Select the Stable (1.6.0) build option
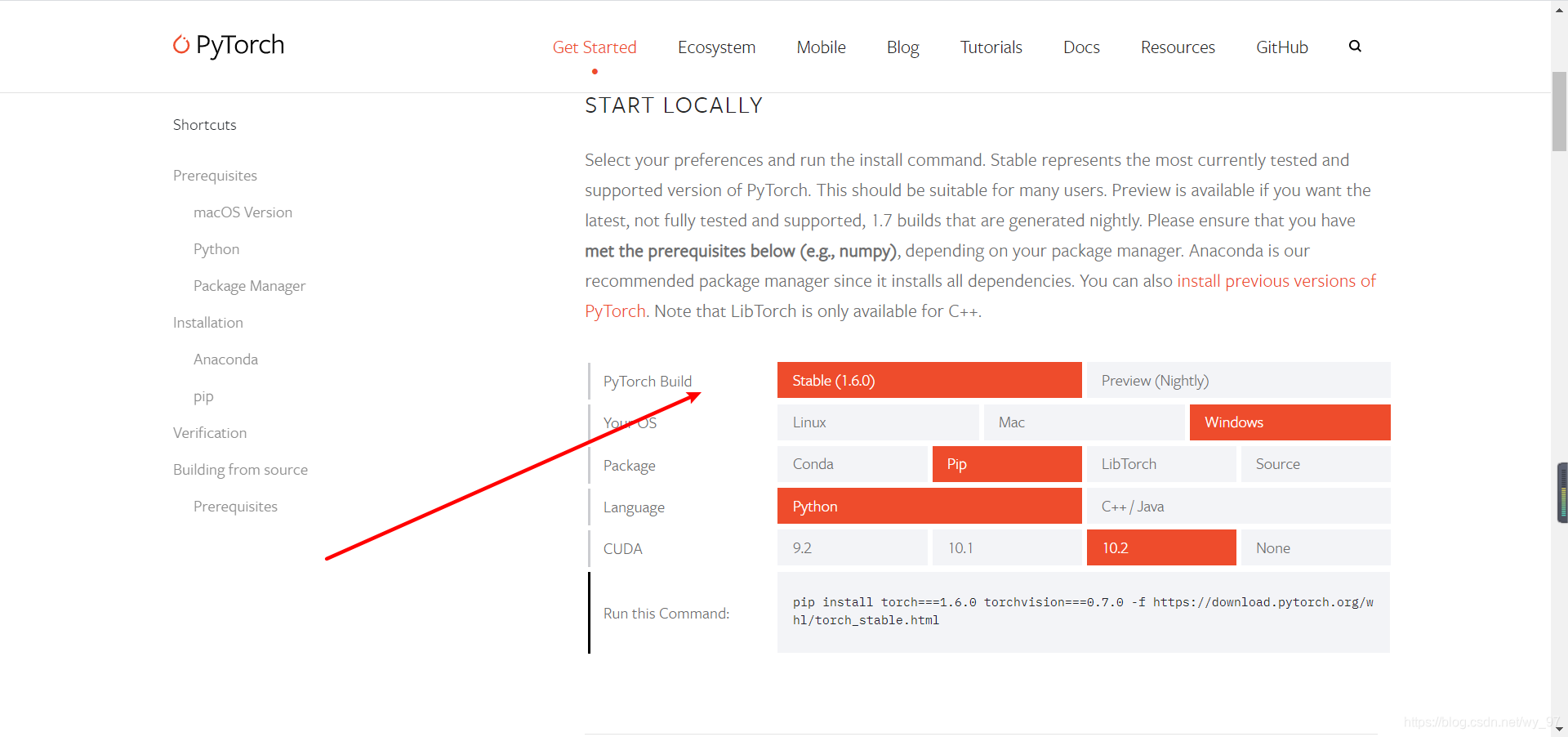Image resolution: width=1568 pixels, height=737 pixels. 929,380
